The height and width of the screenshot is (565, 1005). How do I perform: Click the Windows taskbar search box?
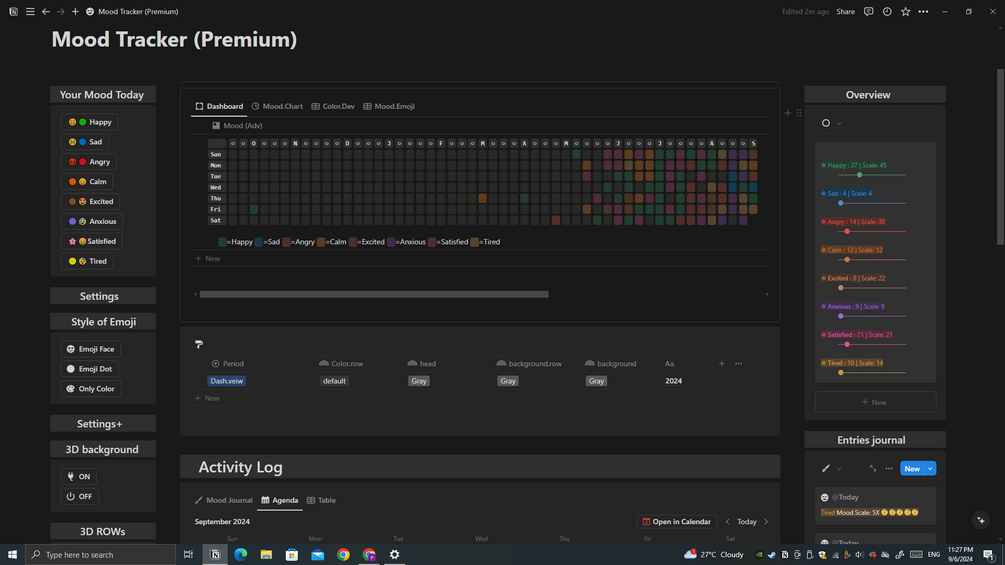100,554
